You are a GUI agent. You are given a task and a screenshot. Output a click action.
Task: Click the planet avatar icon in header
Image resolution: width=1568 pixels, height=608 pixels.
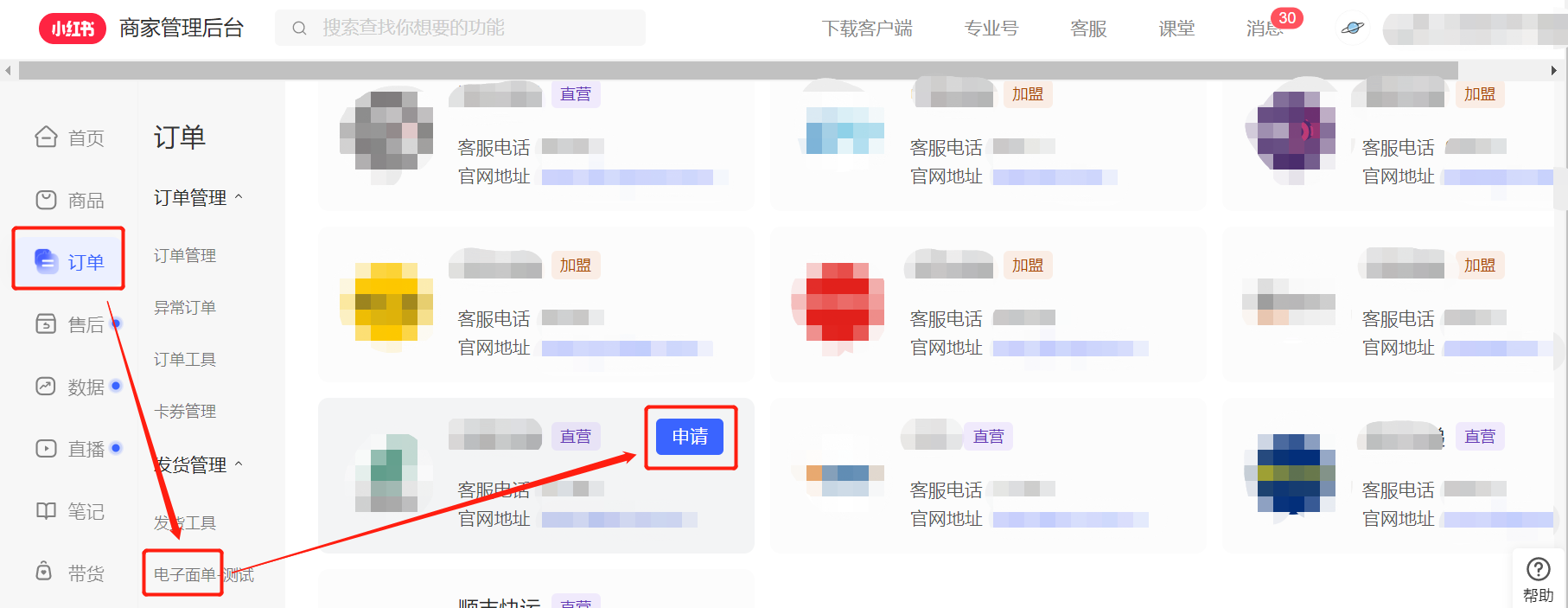[1352, 28]
